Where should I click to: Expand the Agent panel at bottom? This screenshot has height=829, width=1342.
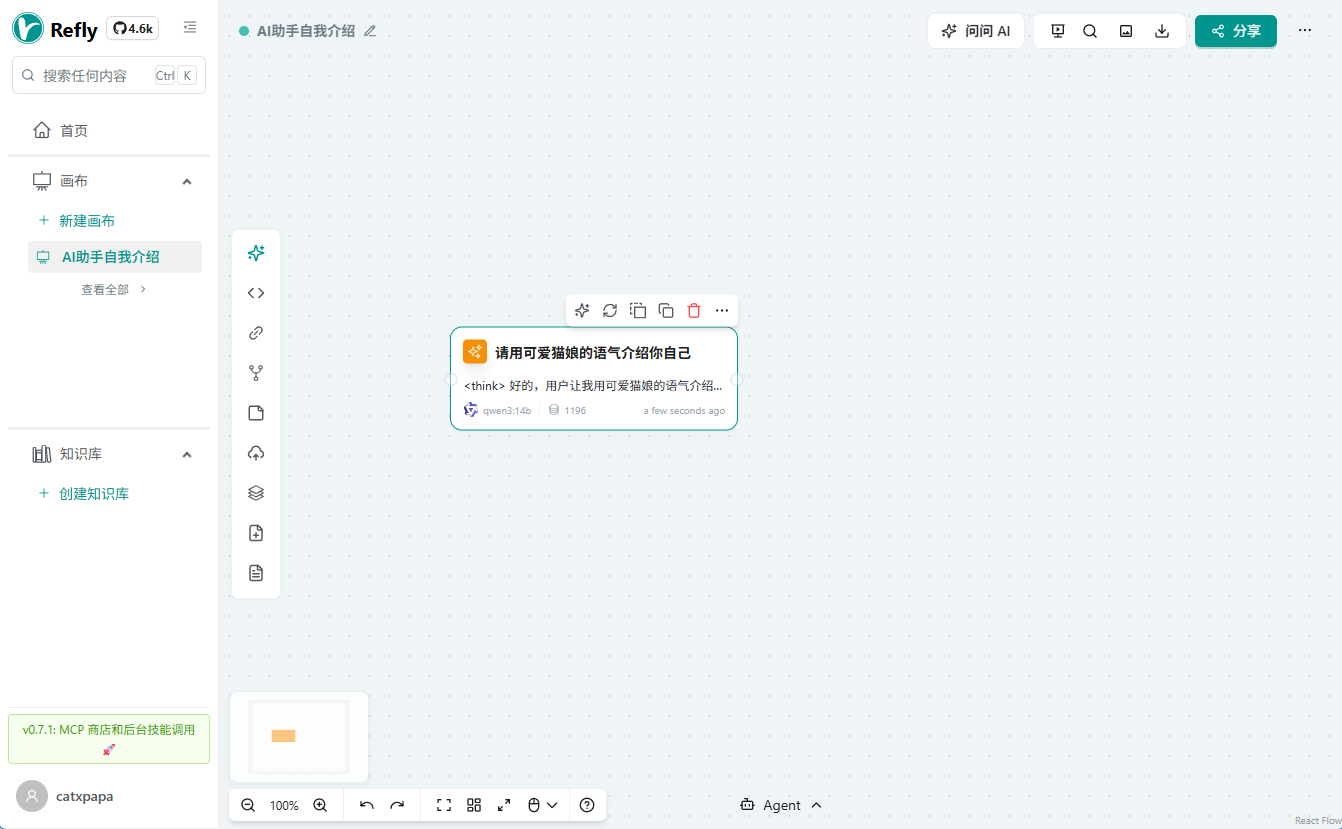782,805
